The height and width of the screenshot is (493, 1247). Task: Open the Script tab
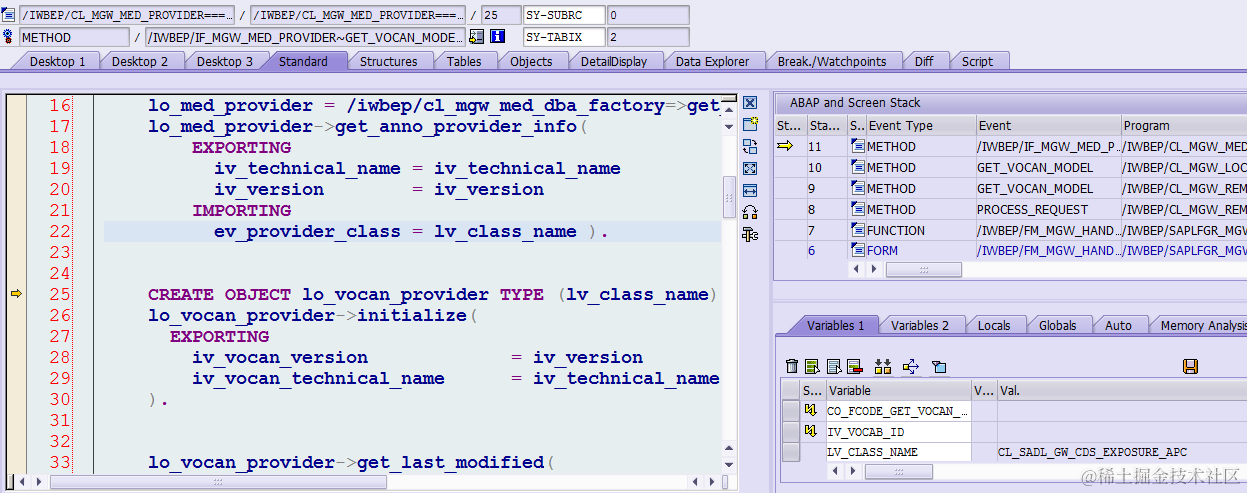(977, 61)
